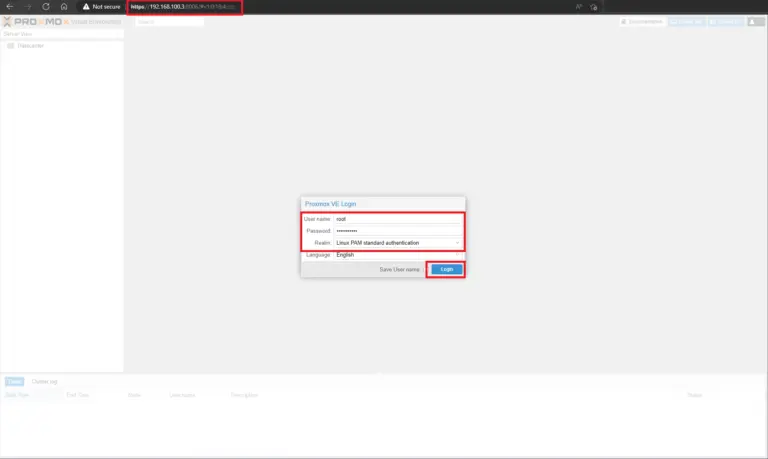Open the Language dropdown showing English
The image size is (768, 459).
tap(397, 255)
